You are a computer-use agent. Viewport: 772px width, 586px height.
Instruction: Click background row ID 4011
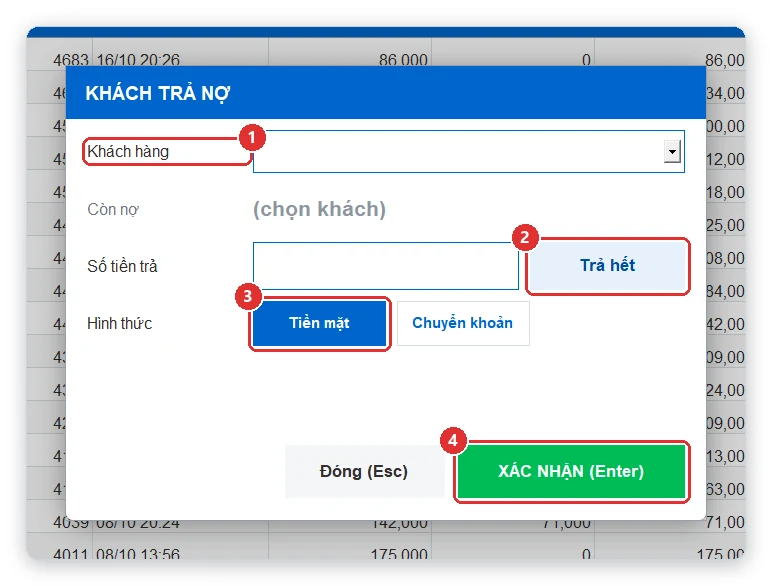pos(70,554)
